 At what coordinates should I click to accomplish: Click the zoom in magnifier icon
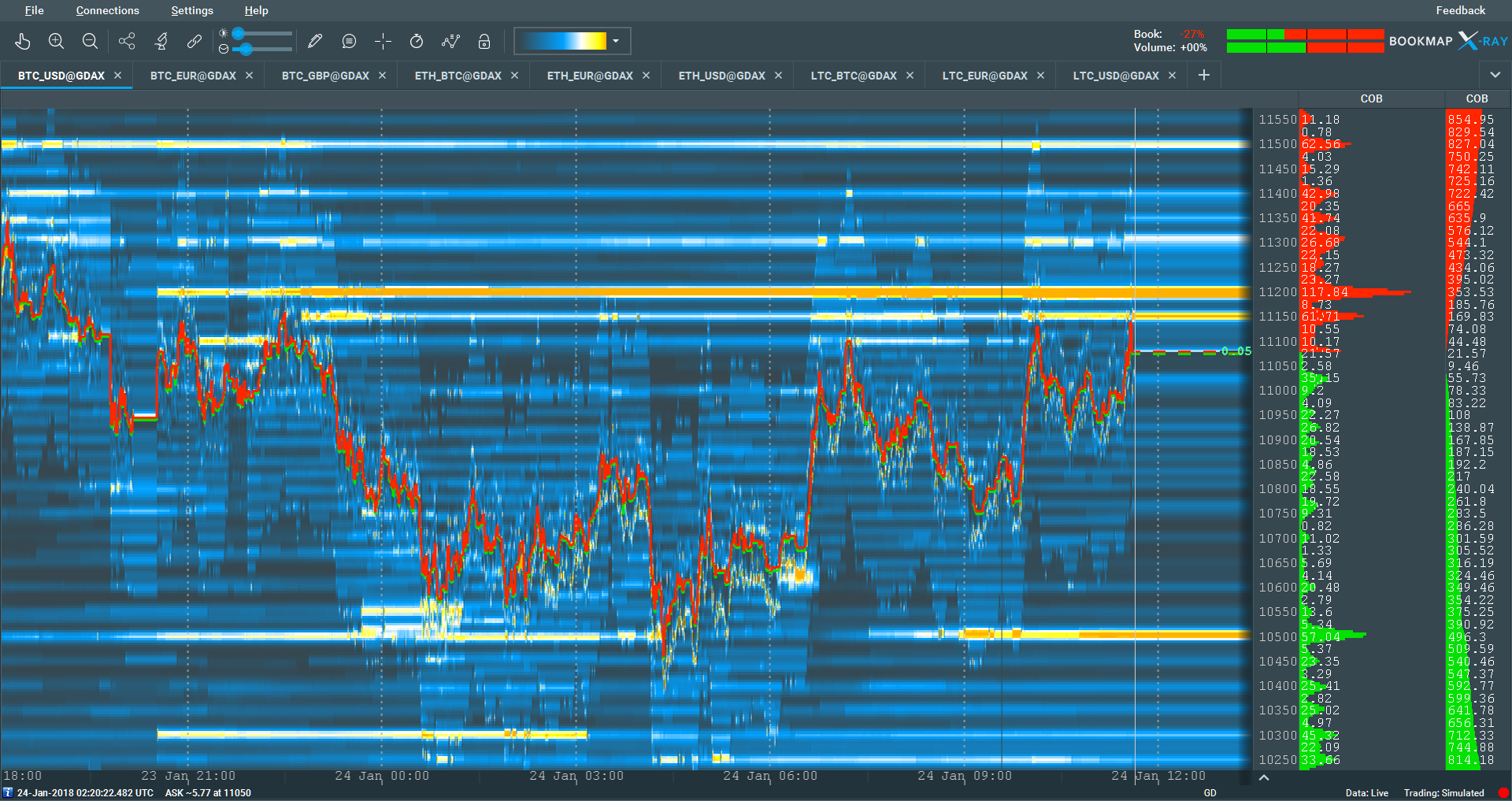56,41
